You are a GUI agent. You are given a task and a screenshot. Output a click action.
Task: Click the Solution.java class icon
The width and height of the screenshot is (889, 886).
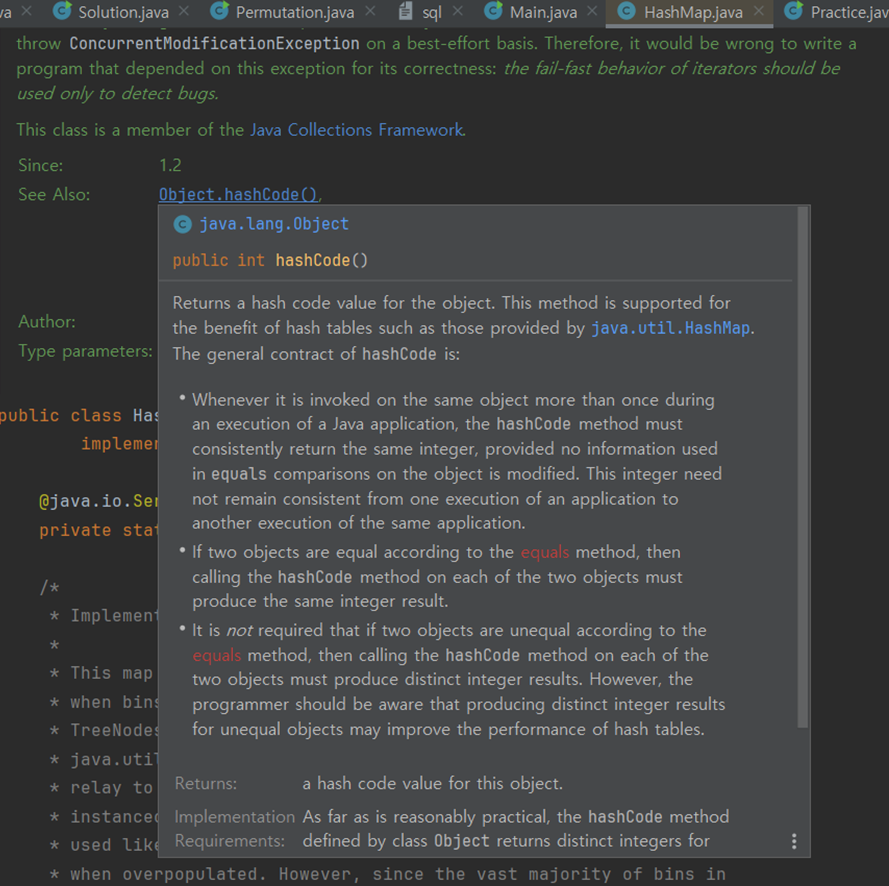pyautogui.click(x=62, y=10)
